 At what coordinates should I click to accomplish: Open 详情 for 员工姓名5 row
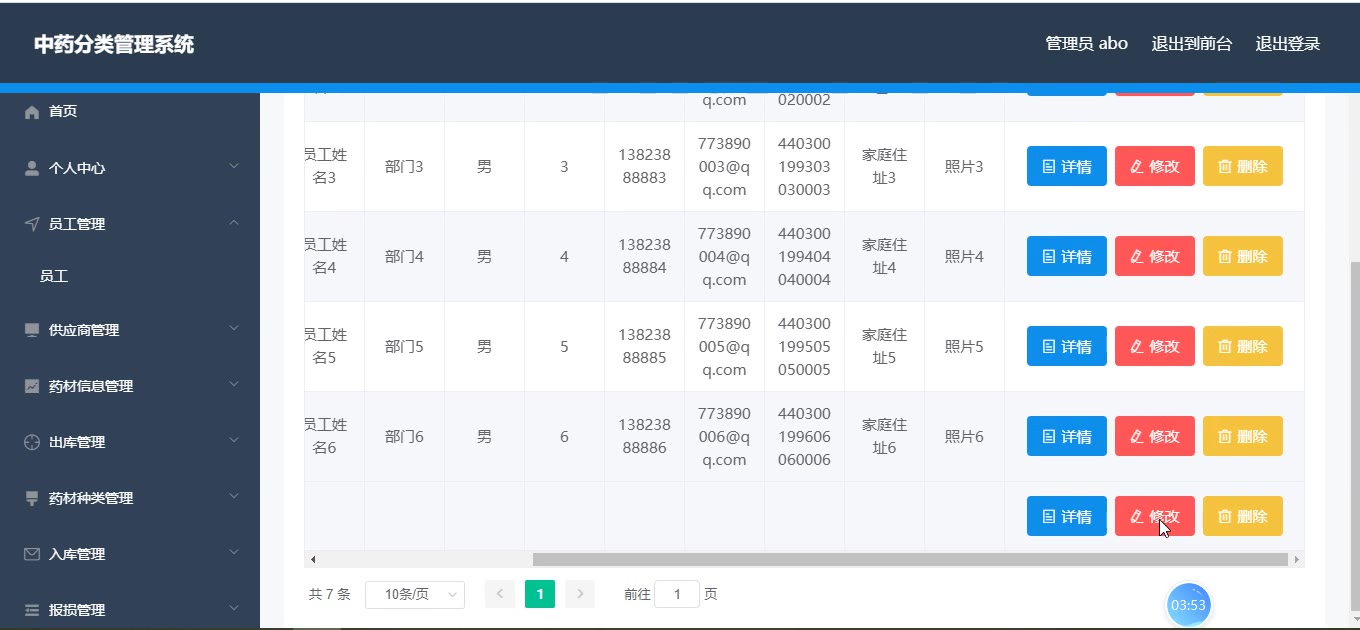click(1067, 346)
